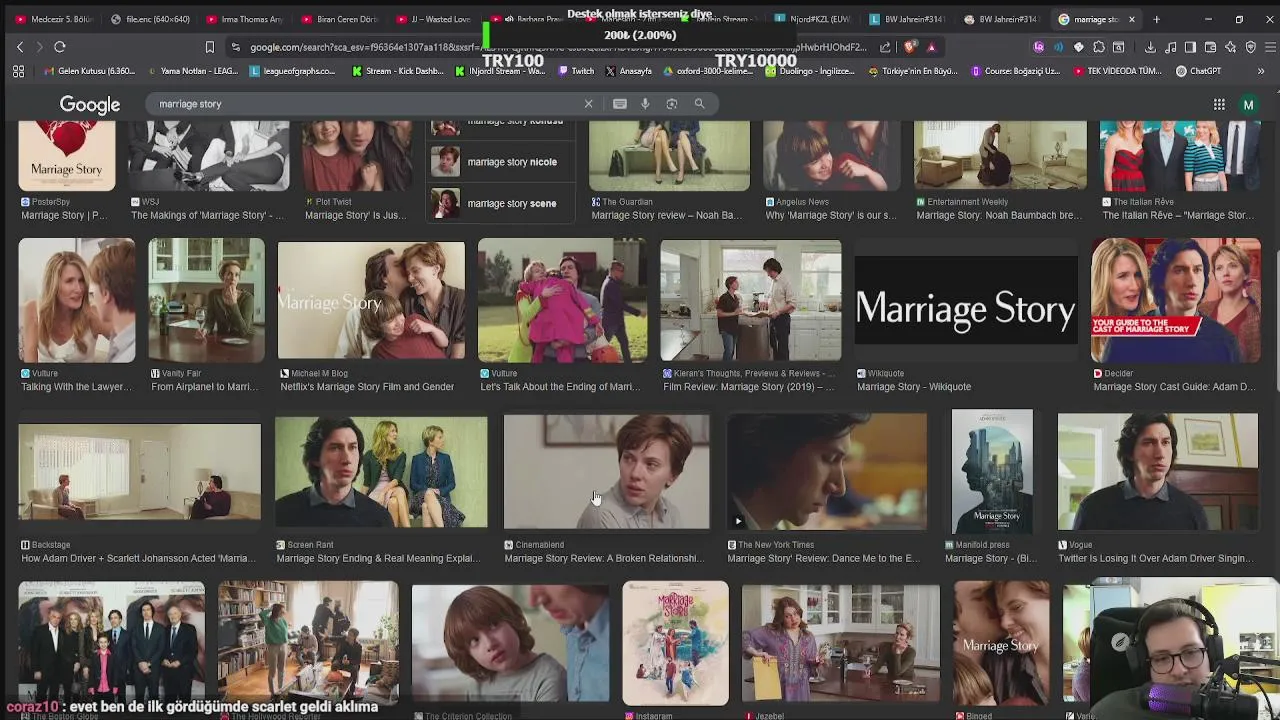This screenshot has width=1280, height=720.
Task: Open Brave VPN shield icon
Action: point(1250,47)
